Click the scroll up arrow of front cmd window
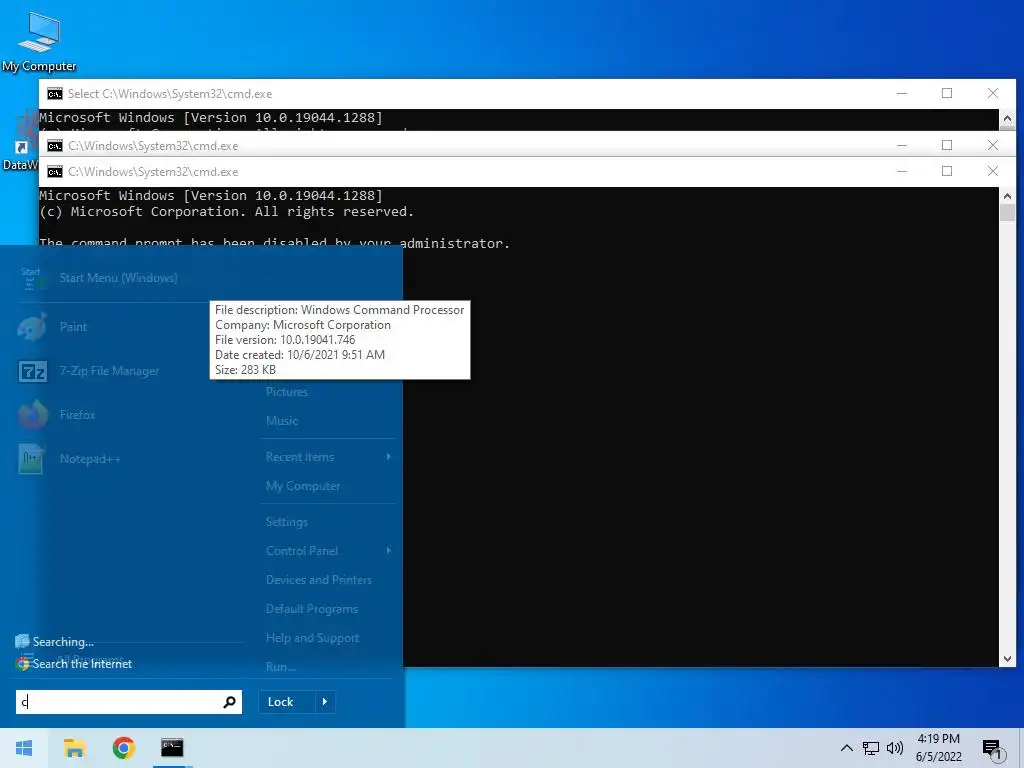 pos(1007,195)
